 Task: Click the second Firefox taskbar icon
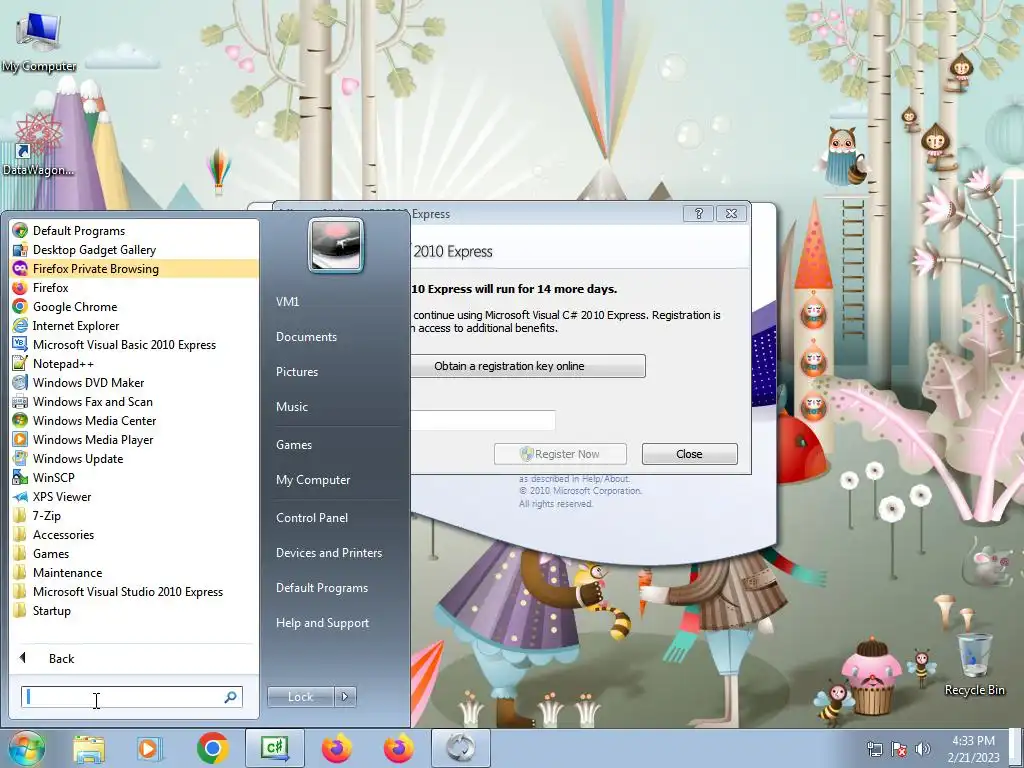pyautogui.click(x=399, y=748)
